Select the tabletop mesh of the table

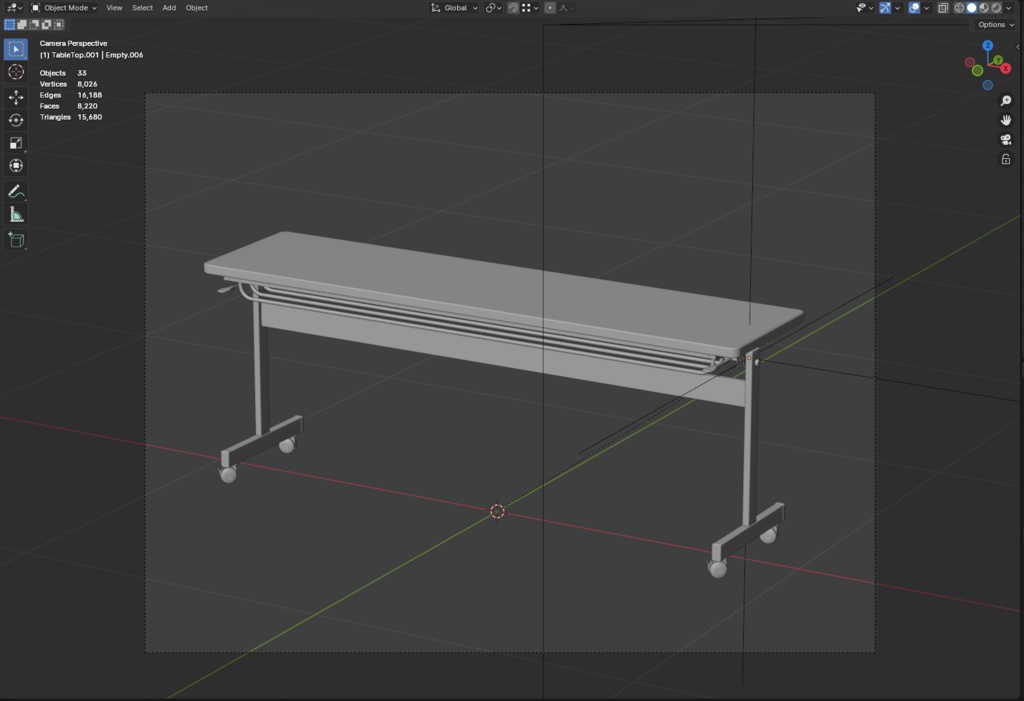(x=503, y=294)
